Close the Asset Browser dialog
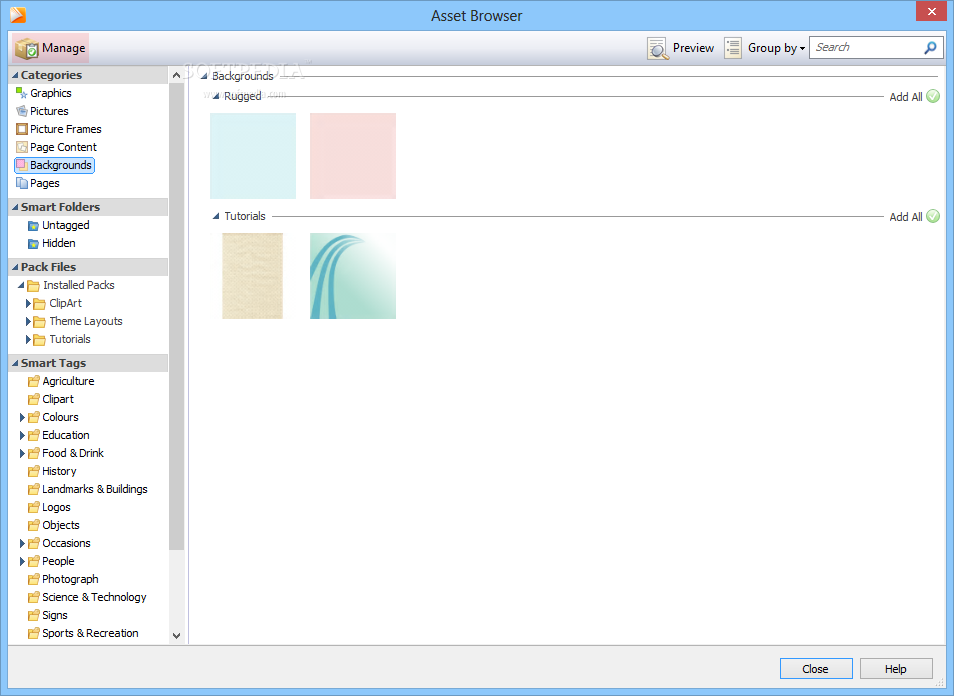The height and width of the screenshot is (696, 954). click(816, 669)
